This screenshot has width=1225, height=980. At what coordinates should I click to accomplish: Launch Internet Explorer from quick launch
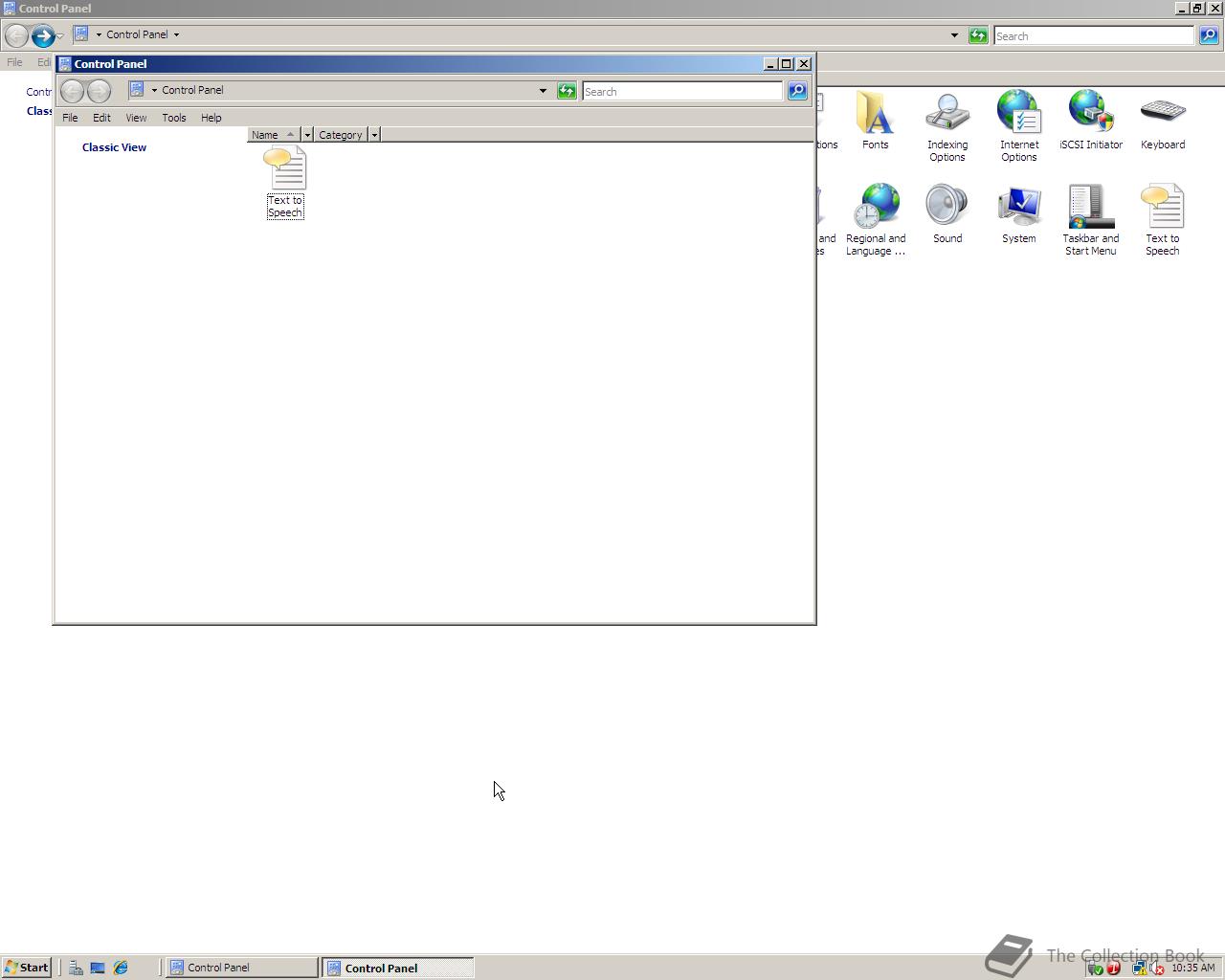121,968
